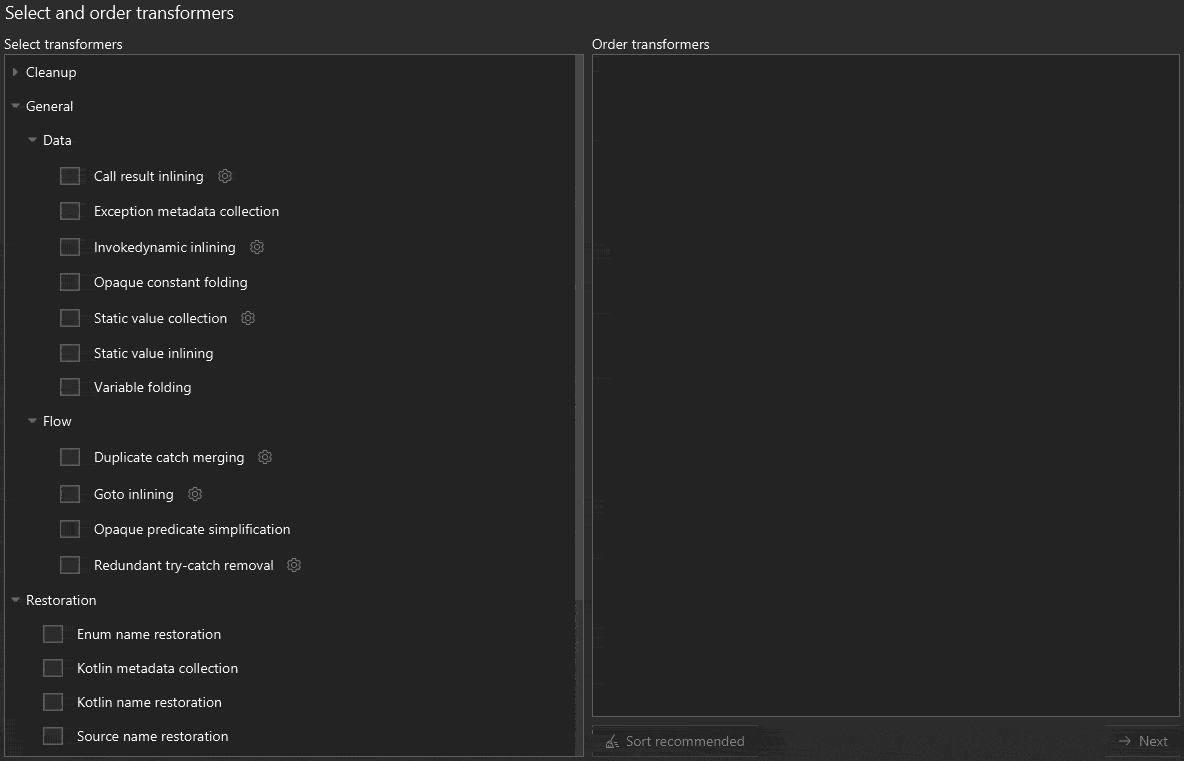Open settings gear for Duplicate catch merging

[265, 457]
